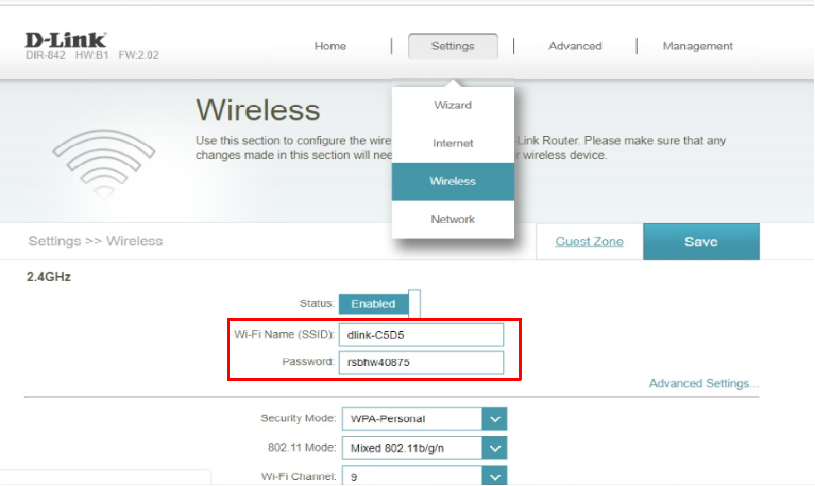Open the Wi-Fi Channel dropdown
Image resolution: width=815 pixels, height=486 pixels.
(424, 476)
